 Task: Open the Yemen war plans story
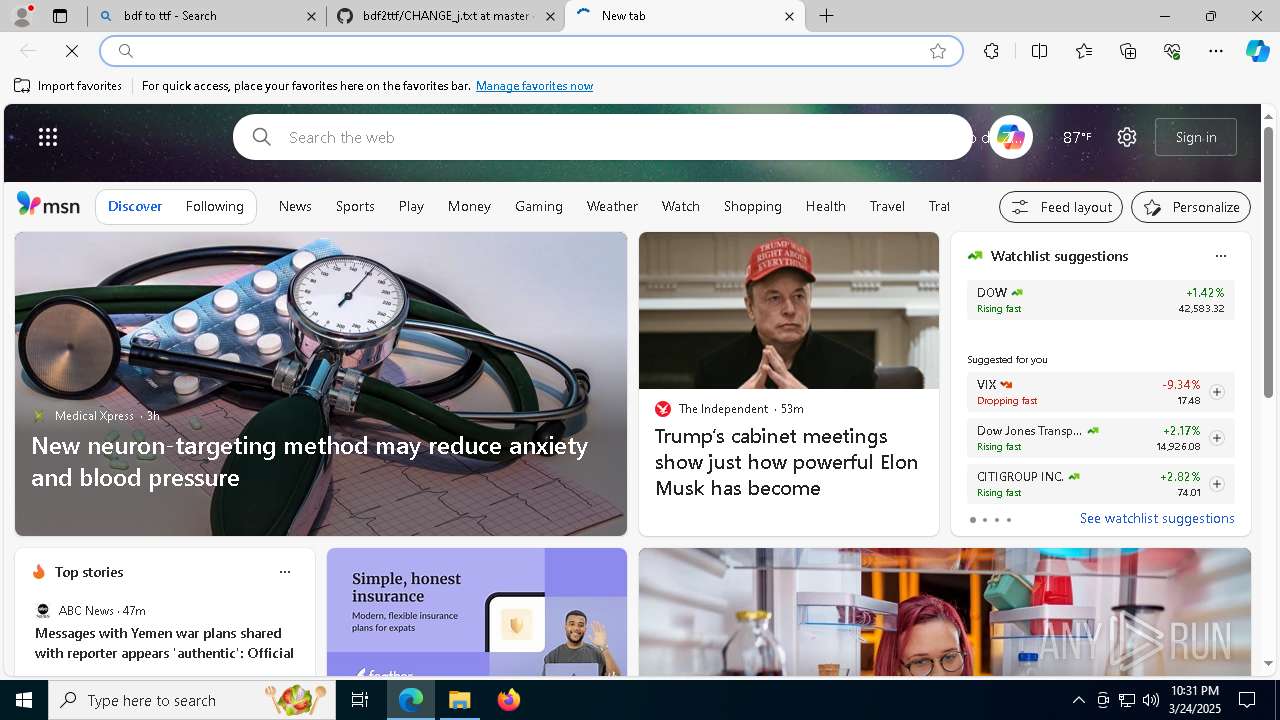click(x=164, y=643)
